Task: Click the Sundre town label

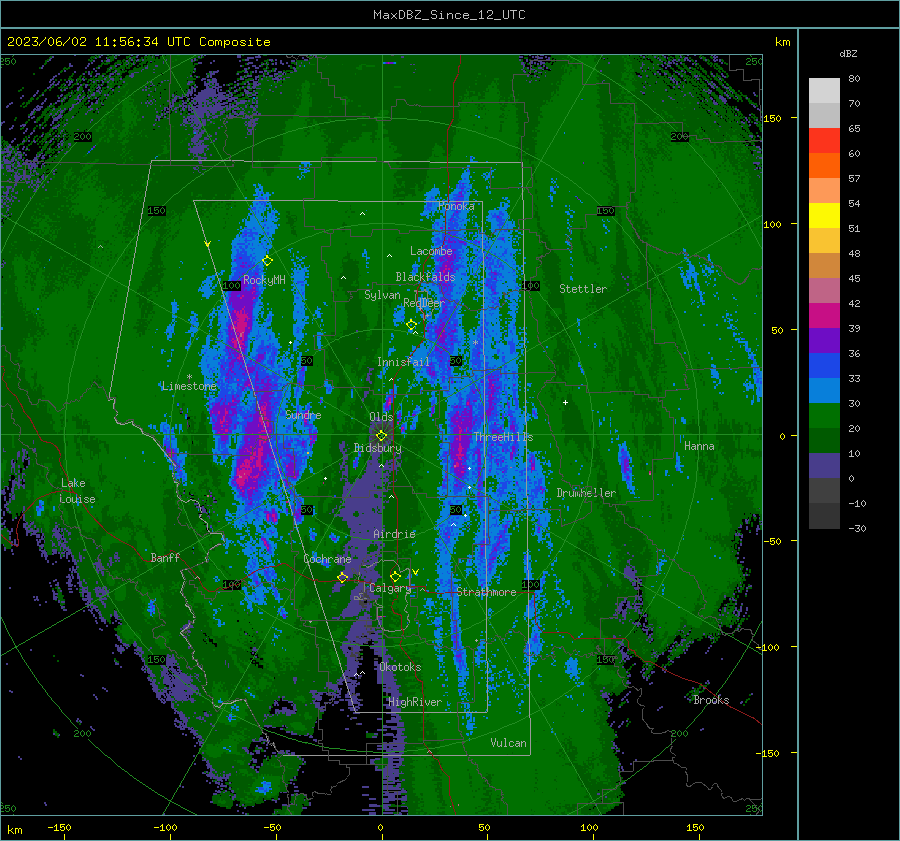Action: [x=303, y=414]
